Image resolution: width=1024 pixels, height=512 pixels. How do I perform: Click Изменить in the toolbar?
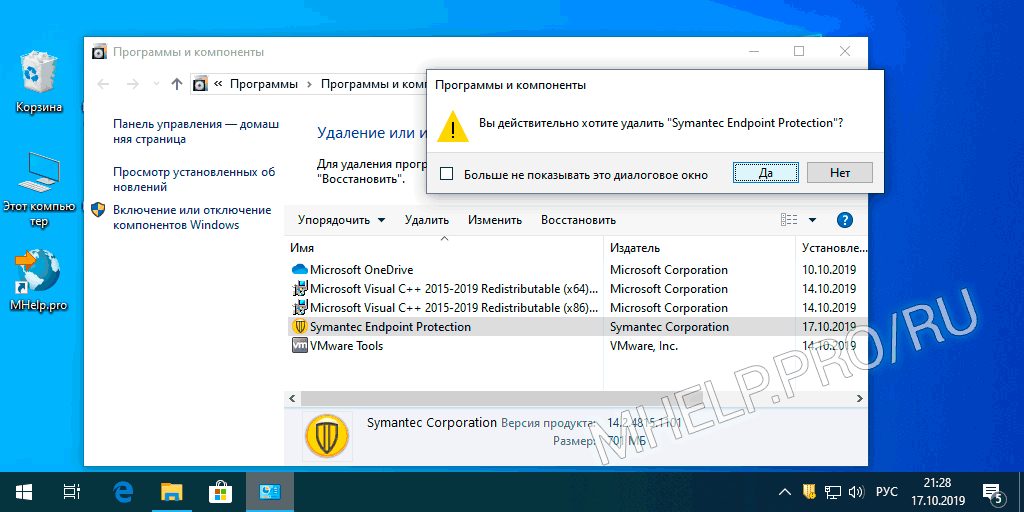click(495, 220)
